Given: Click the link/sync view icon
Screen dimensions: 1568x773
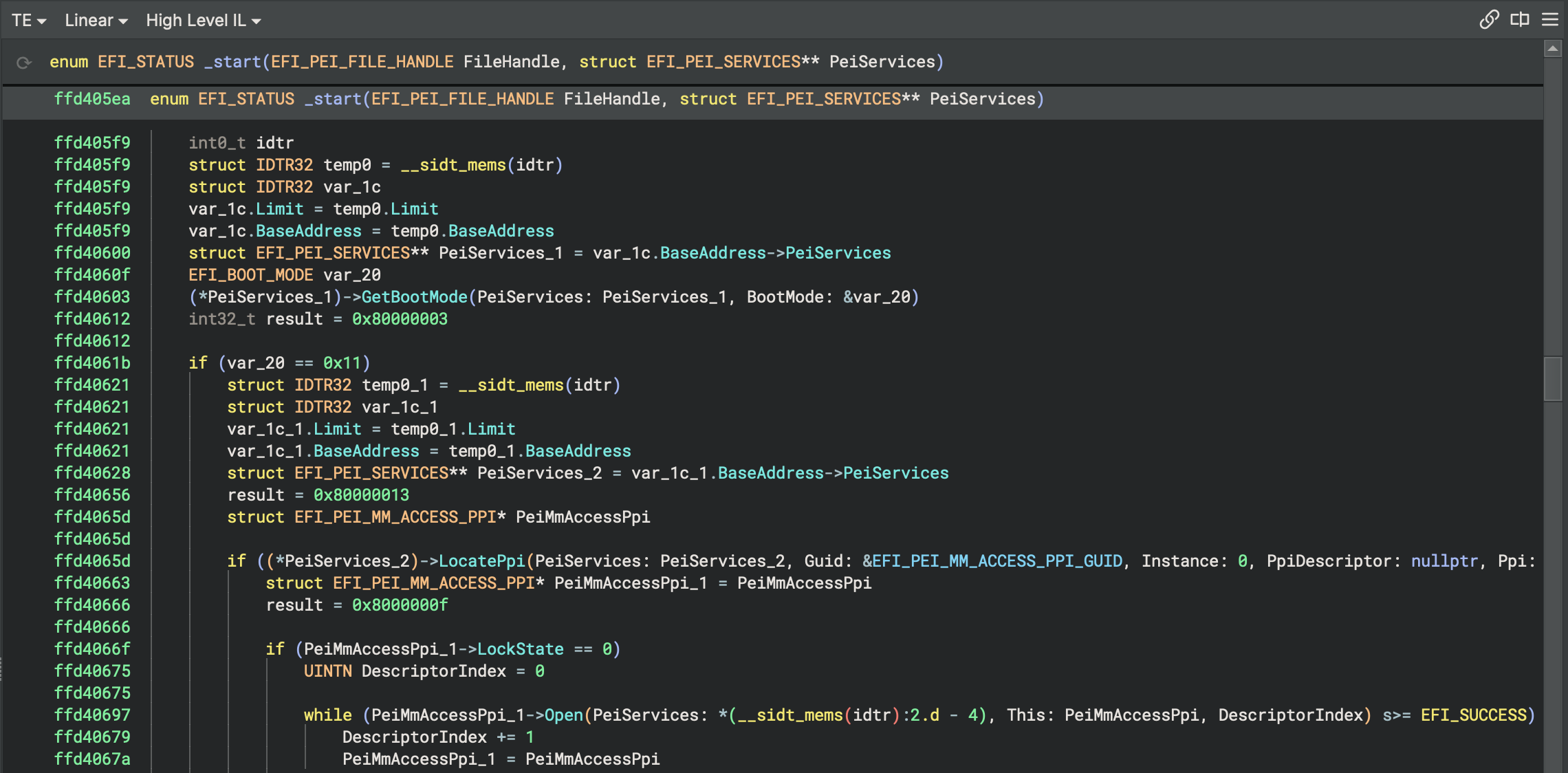Looking at the screenshot, I should (x=1489, y=19).
